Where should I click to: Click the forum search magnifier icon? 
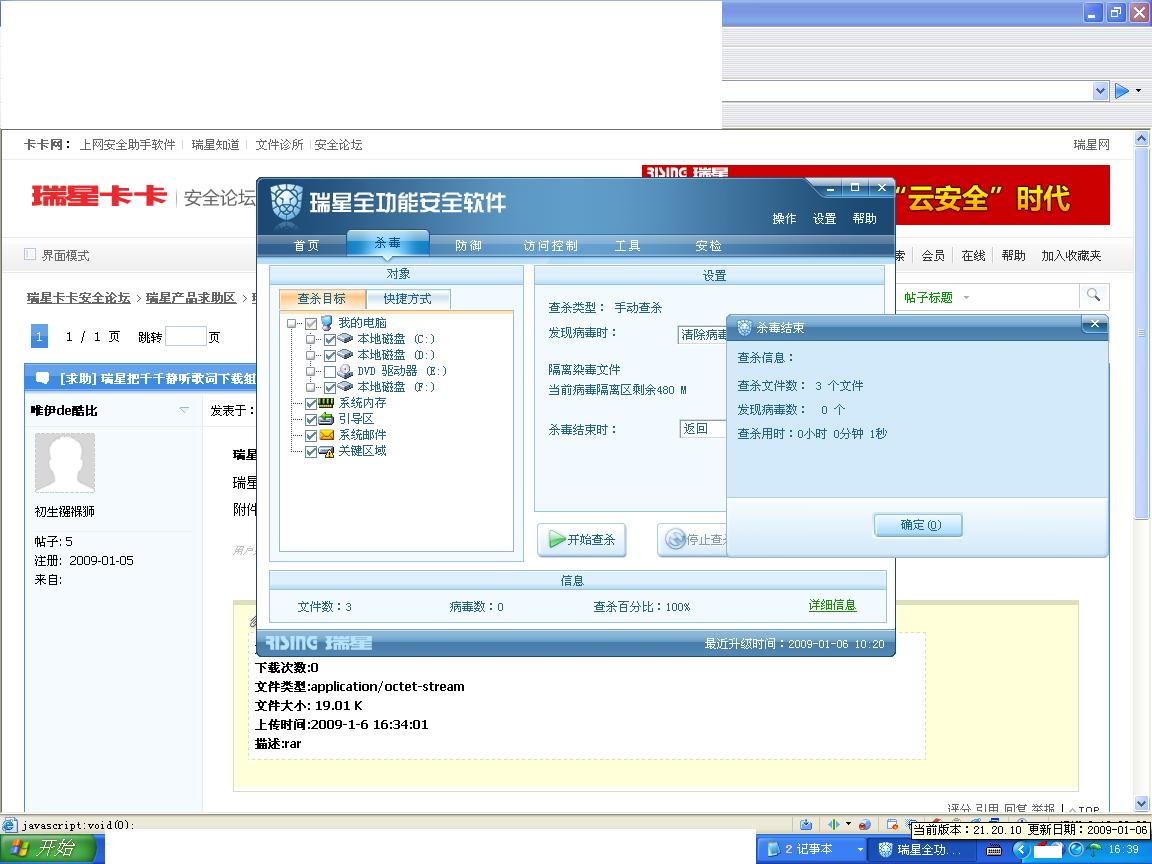click(1093, 295)
